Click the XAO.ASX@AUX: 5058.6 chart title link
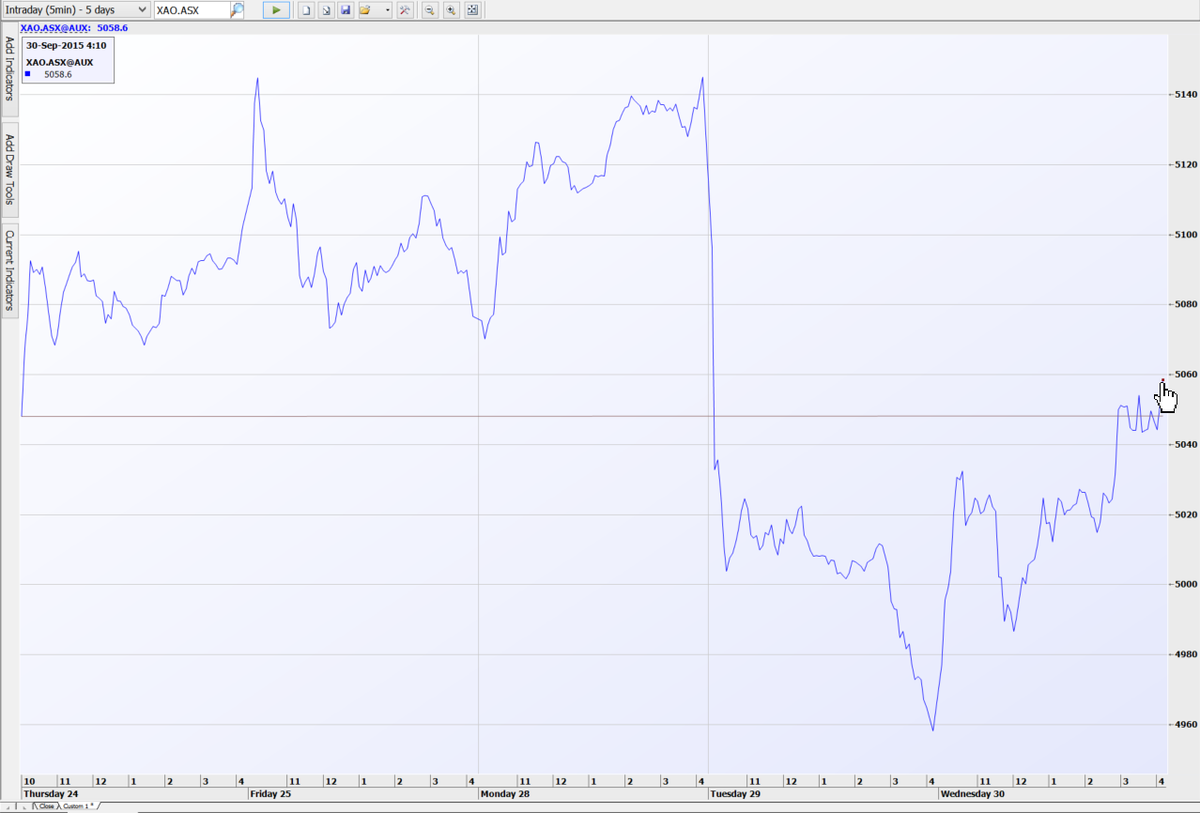Image resolution: width=1200 pixels, height=813 pixels. 74,28
